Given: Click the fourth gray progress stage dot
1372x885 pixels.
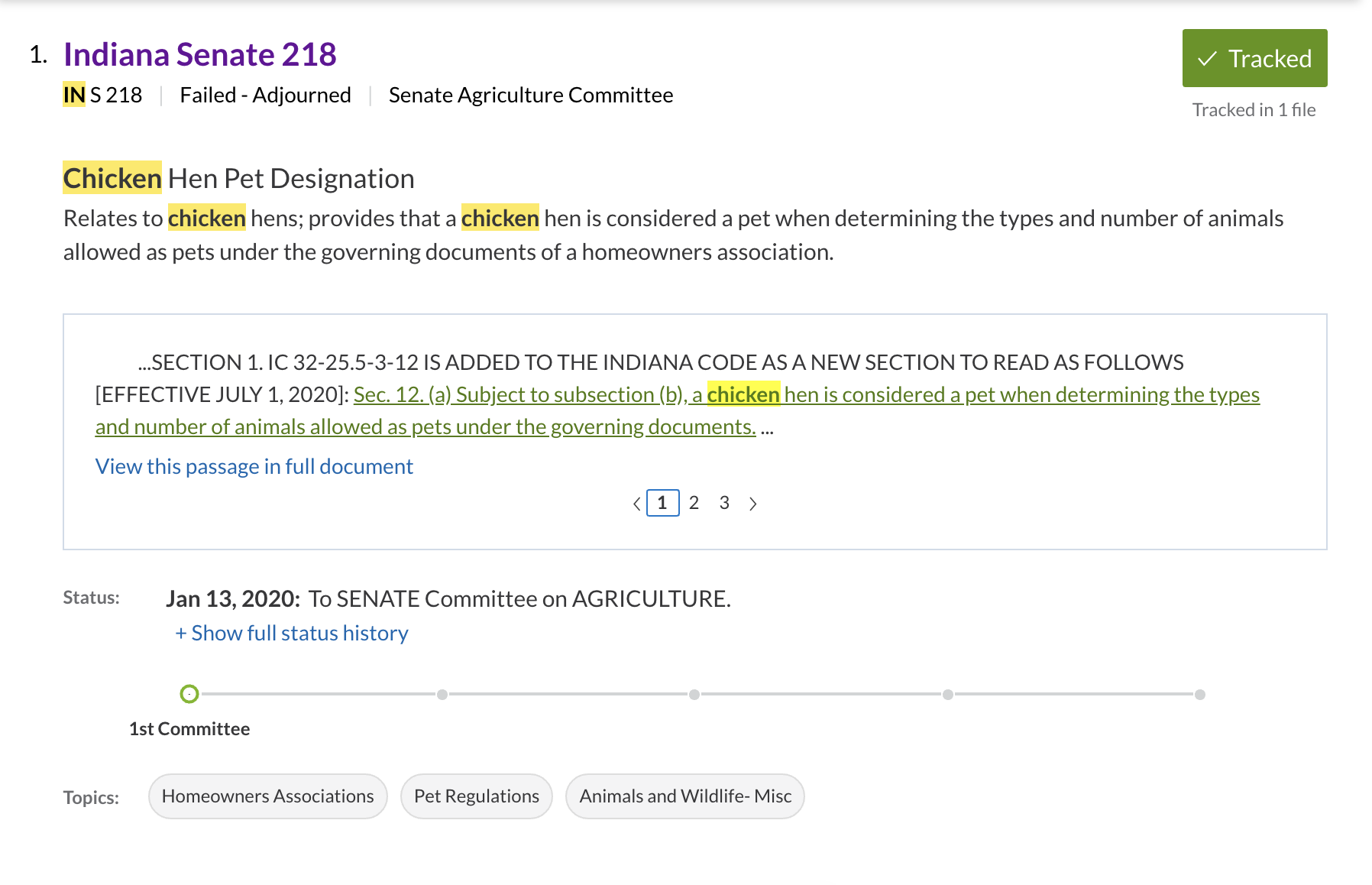Looking at the screenshot, I should click(947, 695).
